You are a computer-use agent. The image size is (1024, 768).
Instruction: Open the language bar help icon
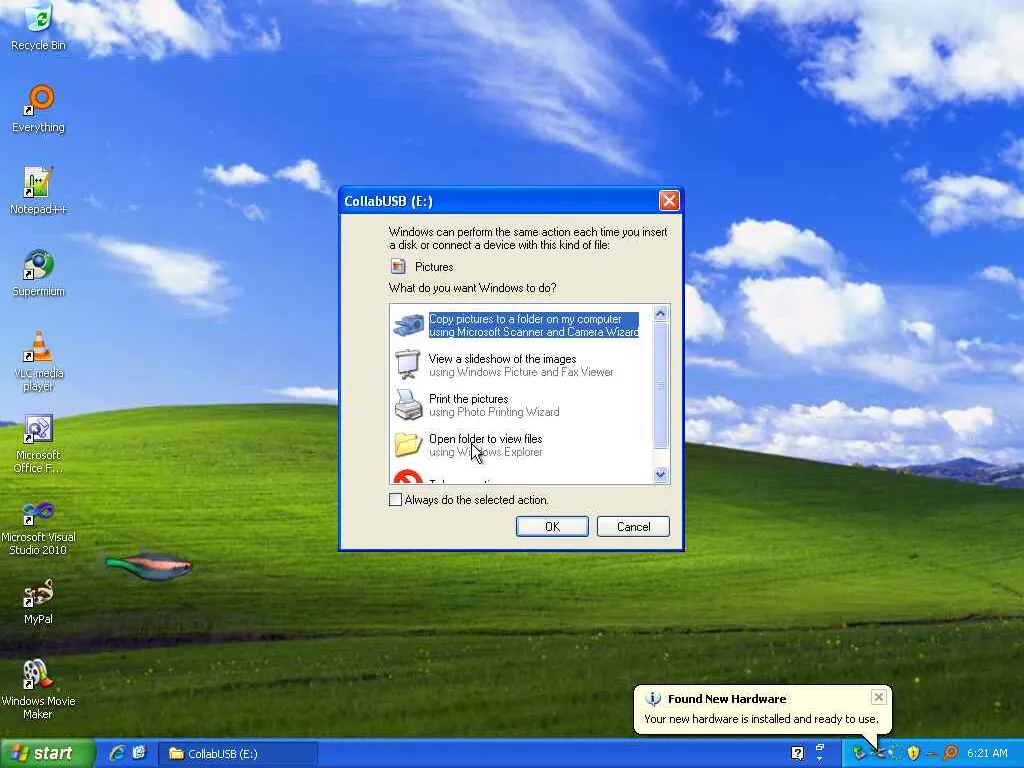coord(797,754)
